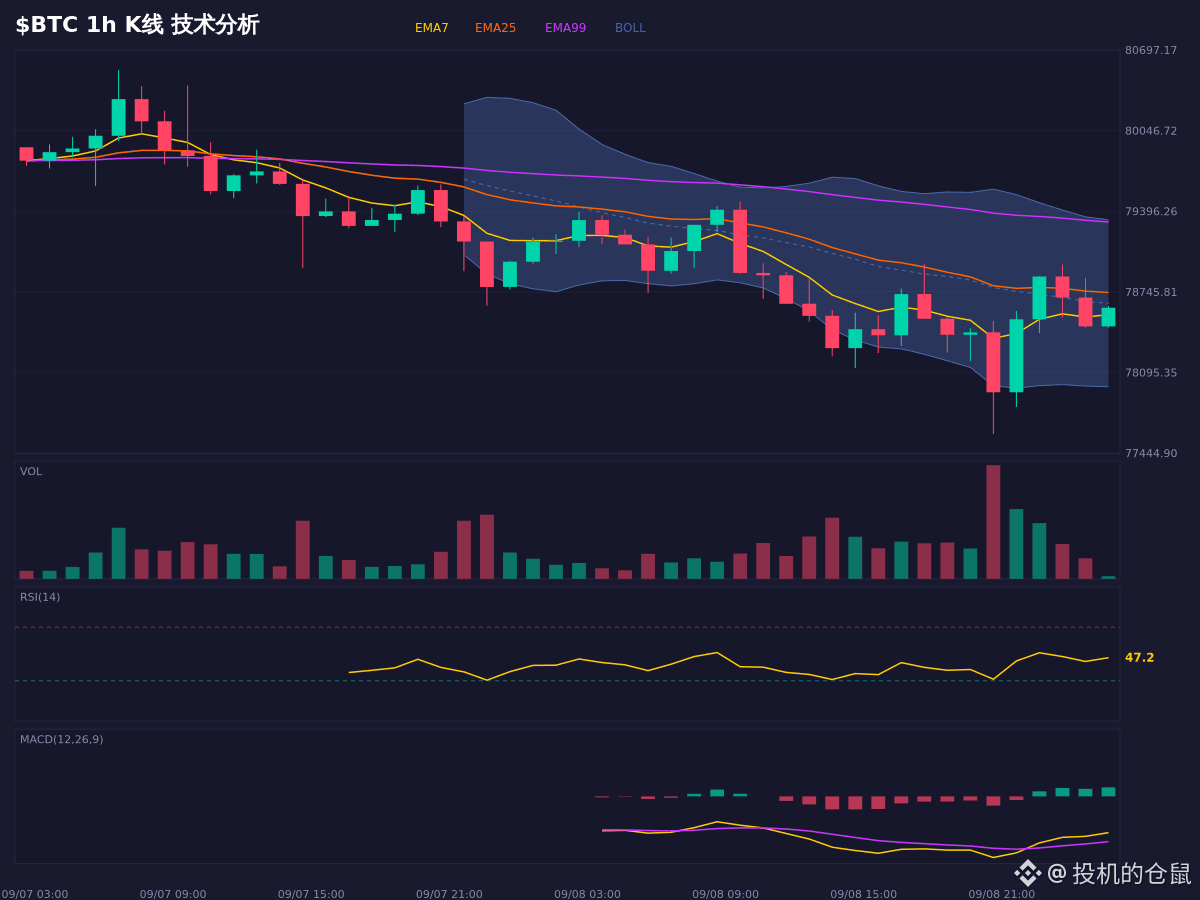Click the RSI value 47.2 label

pyautogui.click(x=1139, y=658)
